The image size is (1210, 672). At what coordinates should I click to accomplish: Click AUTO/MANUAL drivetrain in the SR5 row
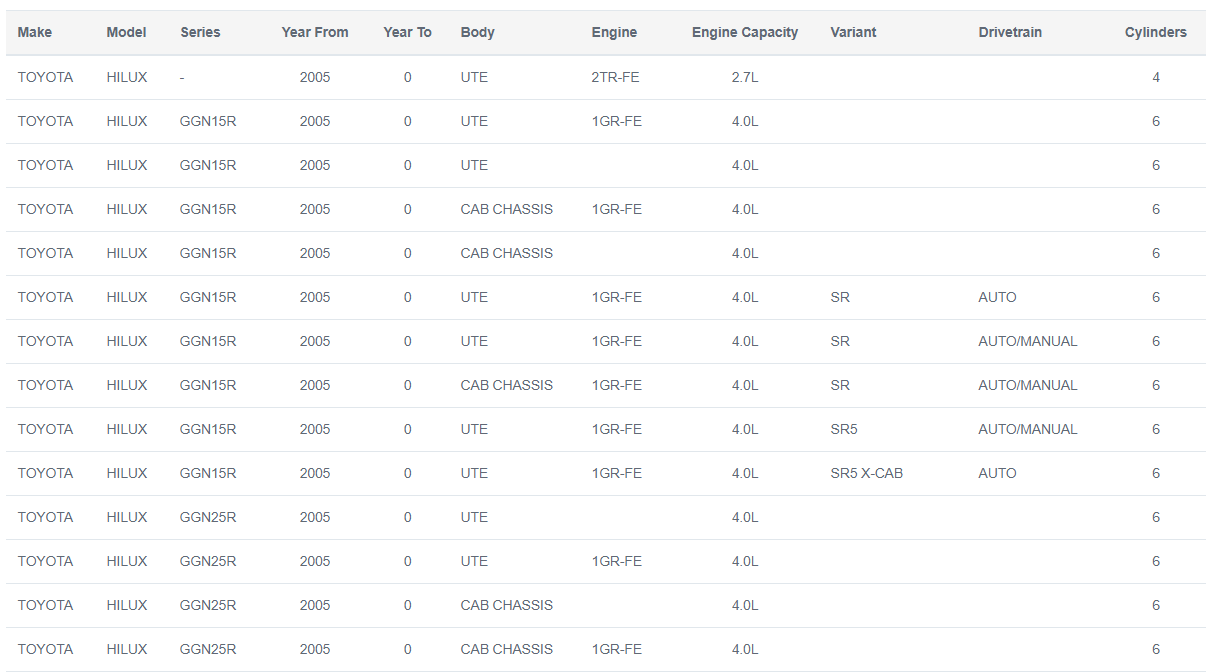[x=1028, y=429]
